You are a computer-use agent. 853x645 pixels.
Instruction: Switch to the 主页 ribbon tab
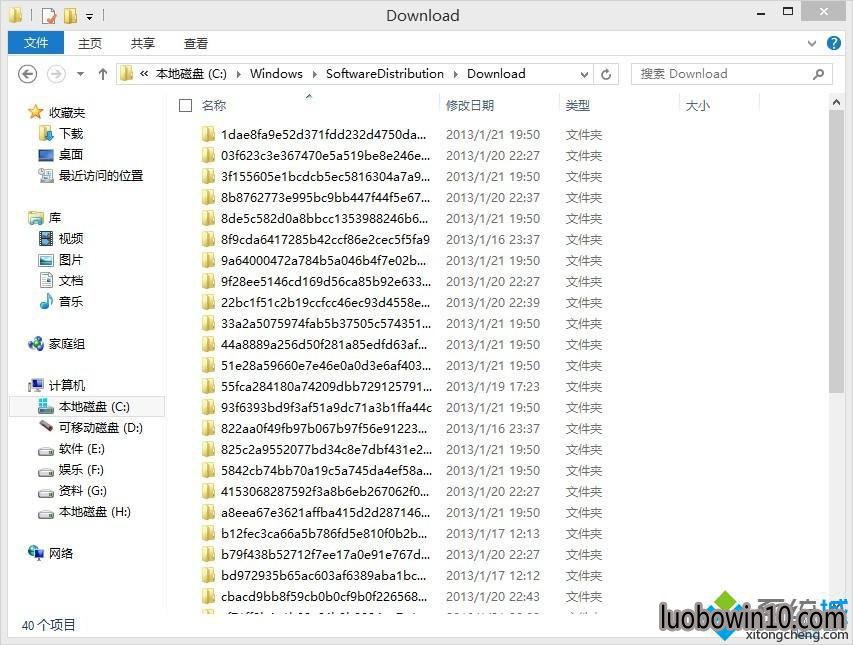click(90, 44)
